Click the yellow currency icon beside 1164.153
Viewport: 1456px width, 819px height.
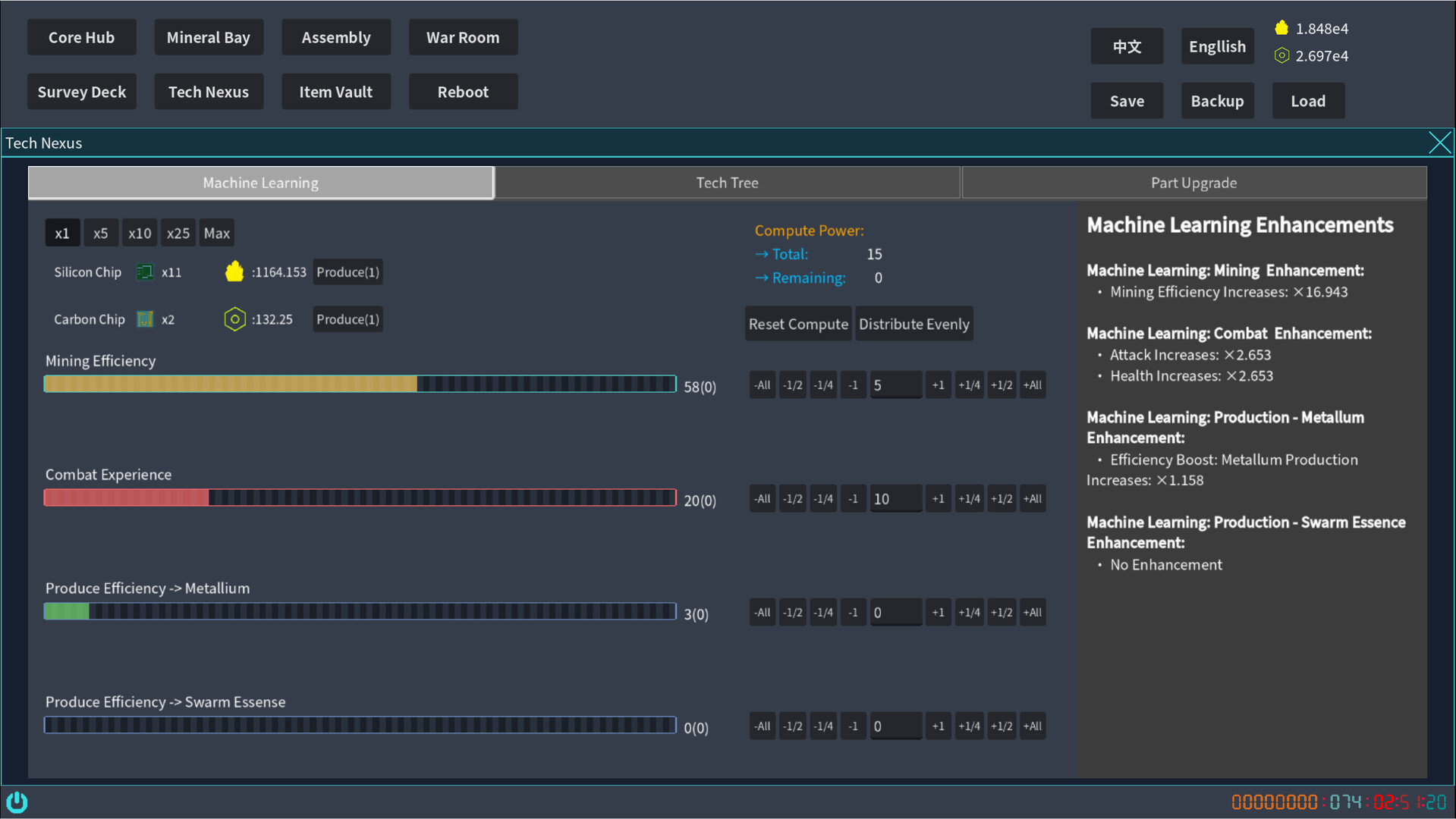tap(234, 271)
